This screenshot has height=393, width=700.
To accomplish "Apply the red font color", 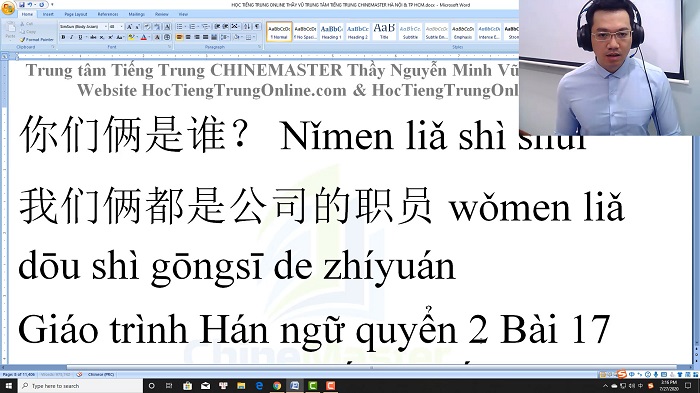I will click(143, 38).
